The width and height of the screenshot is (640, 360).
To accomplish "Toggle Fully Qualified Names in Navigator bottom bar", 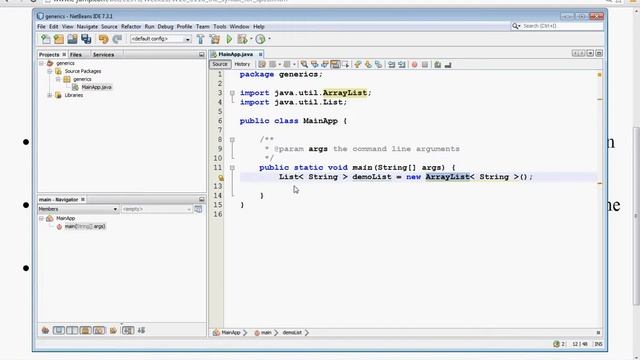I will 113,330.
